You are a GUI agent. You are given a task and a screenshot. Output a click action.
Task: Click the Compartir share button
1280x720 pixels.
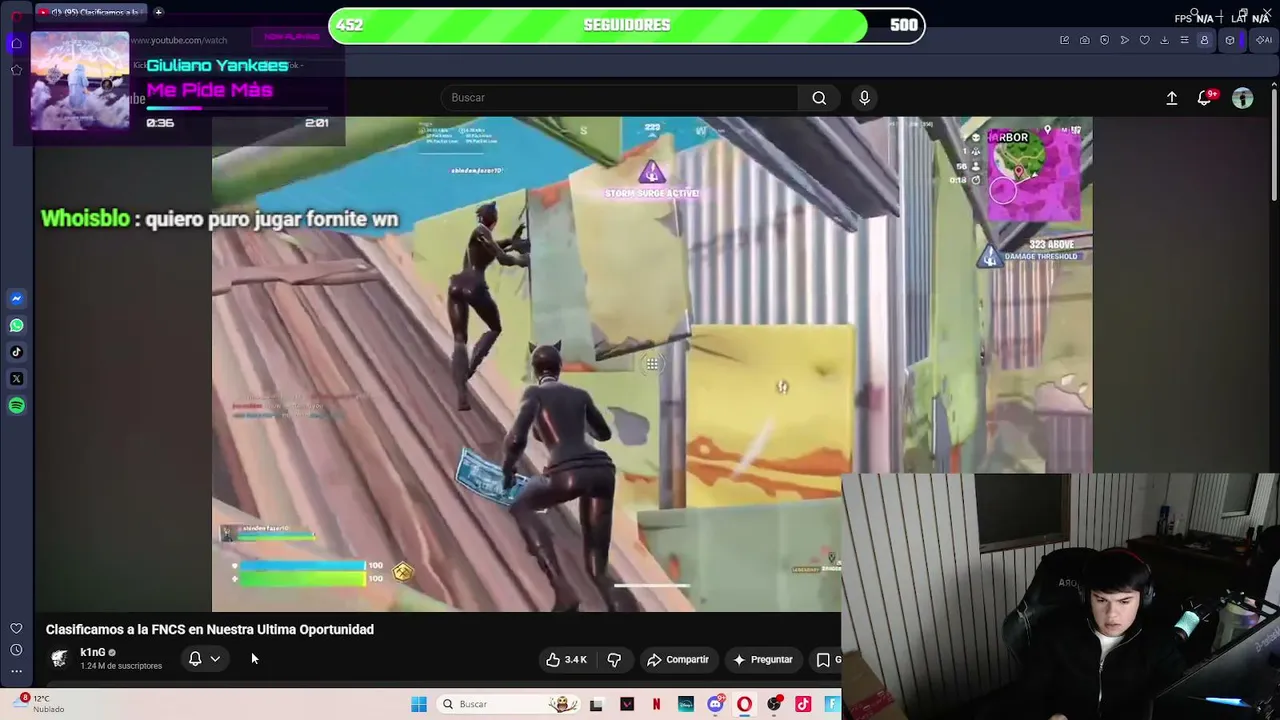click(678, 660)
